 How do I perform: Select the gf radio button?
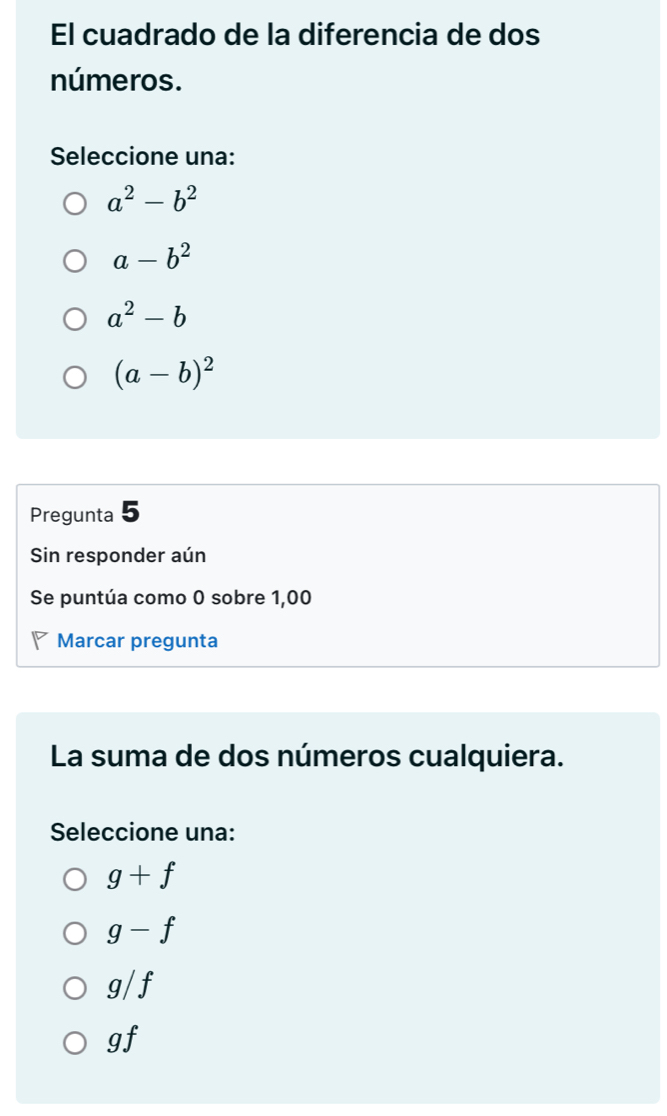76,1046
